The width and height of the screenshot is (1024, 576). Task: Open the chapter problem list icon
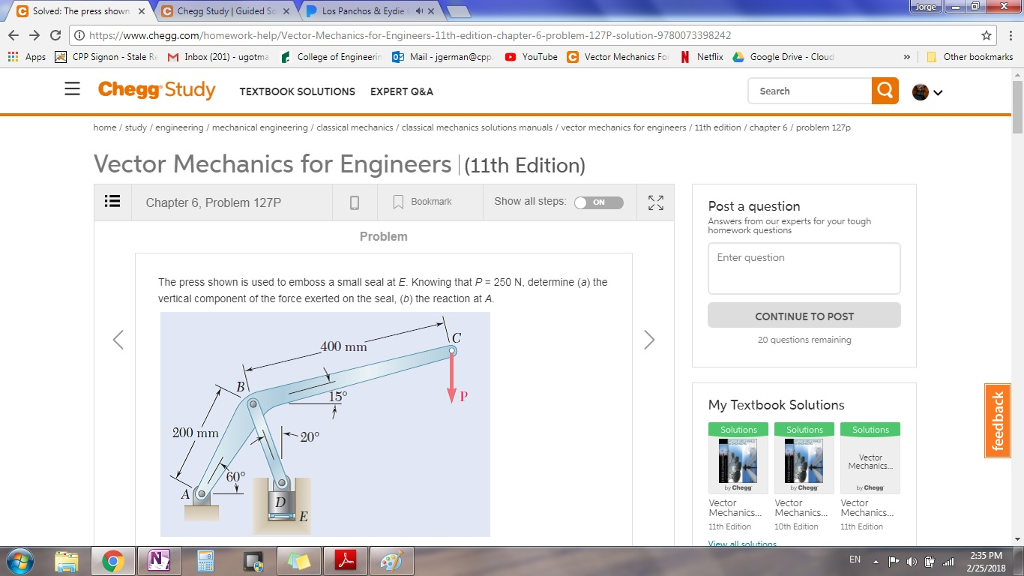point(113,201)
